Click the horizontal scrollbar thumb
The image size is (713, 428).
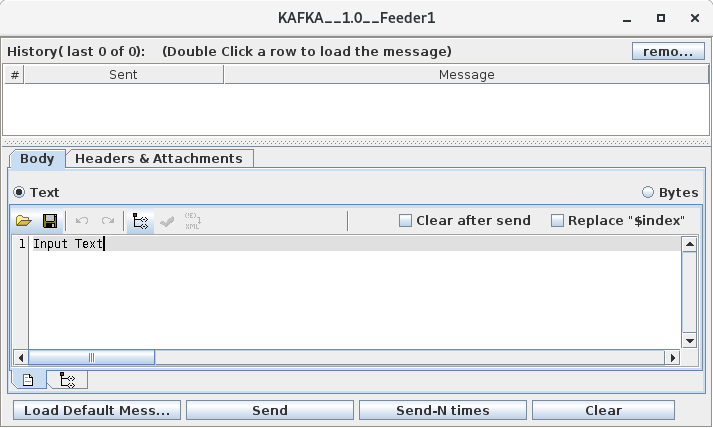point(91,358)
